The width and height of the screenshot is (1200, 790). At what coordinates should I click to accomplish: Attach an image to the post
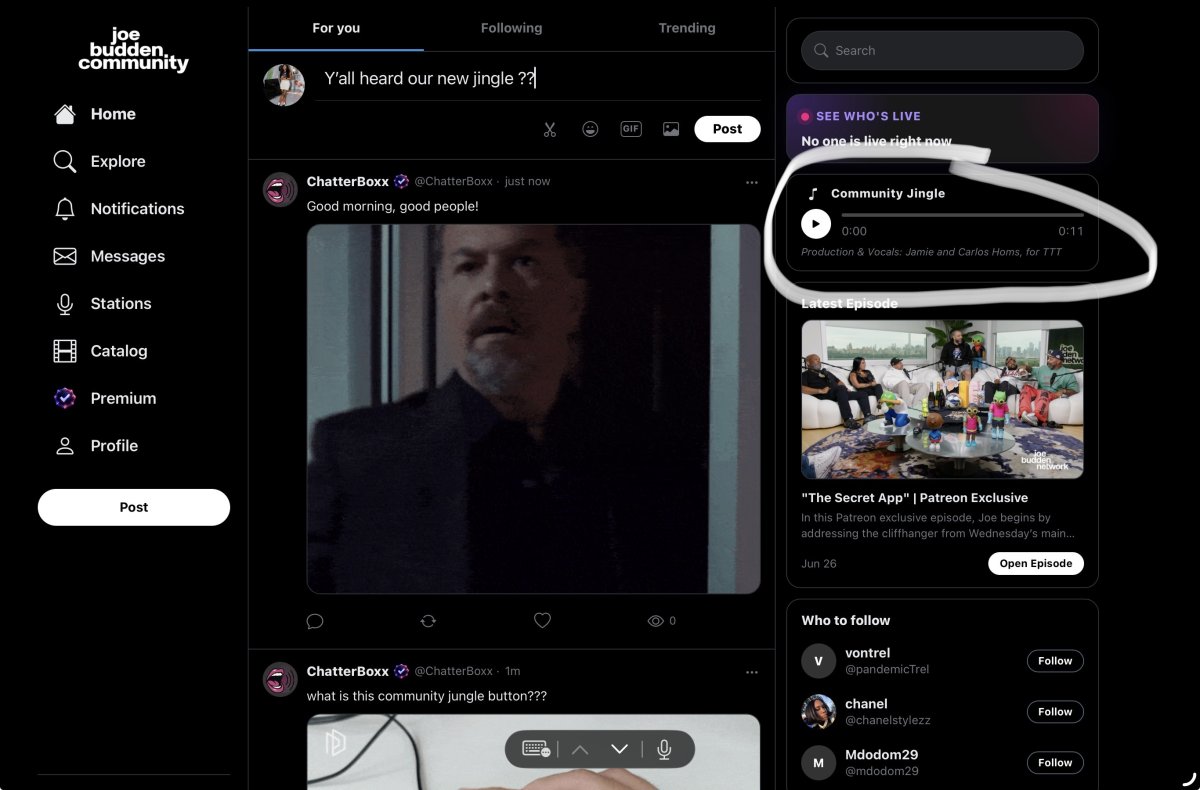(x=671, y=129)
